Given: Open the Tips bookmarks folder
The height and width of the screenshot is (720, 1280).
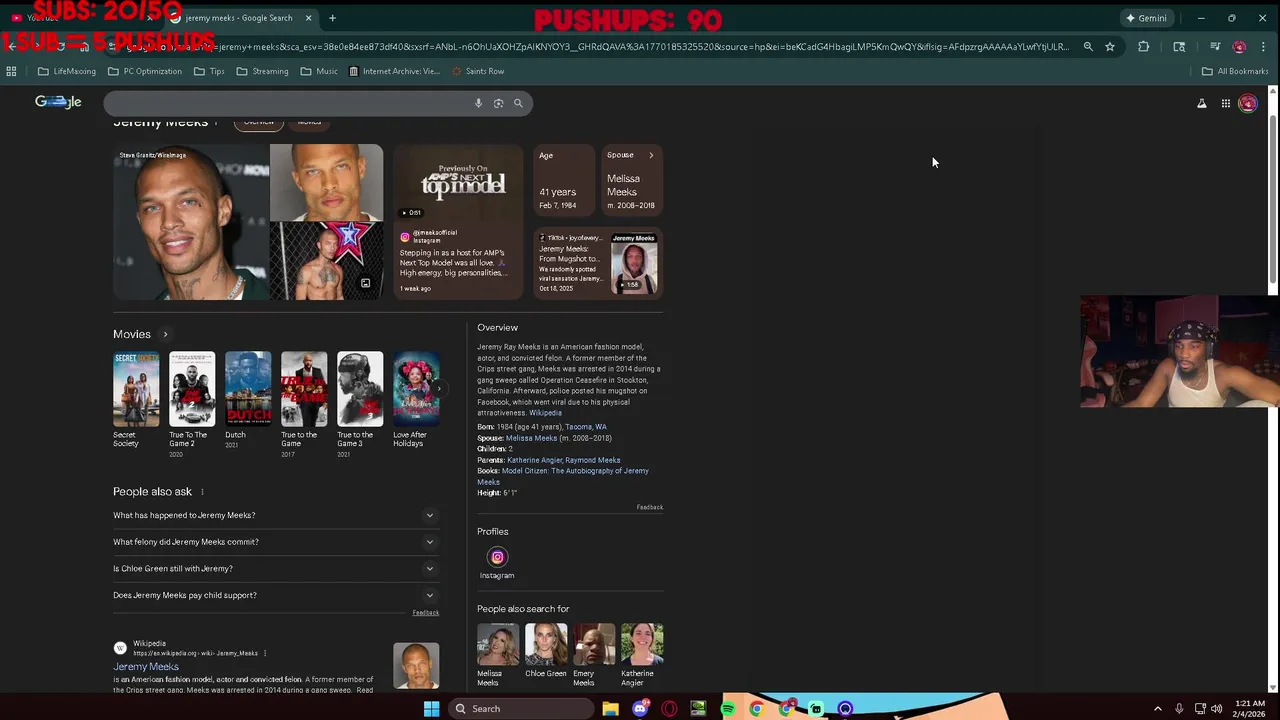Looking at the screenshot, I should (209, 71).
